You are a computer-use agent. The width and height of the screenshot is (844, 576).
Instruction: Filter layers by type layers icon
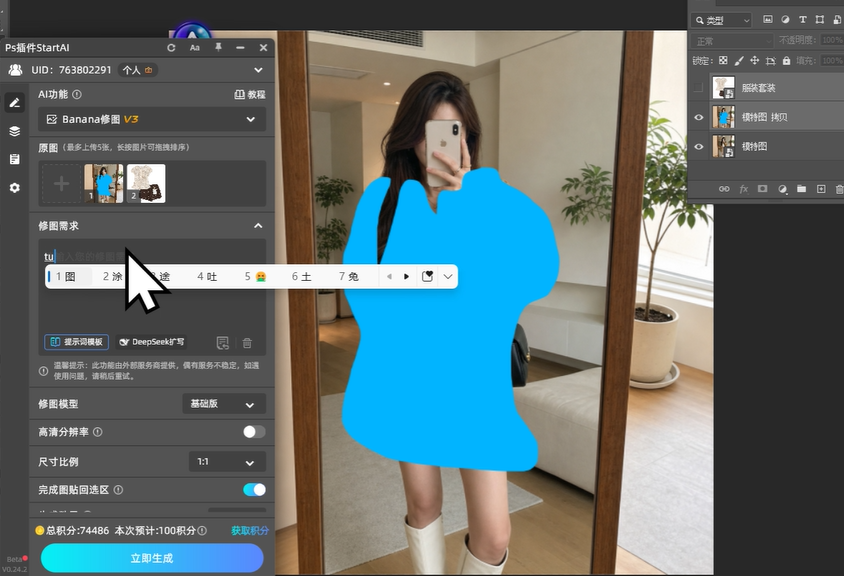(803, 20)
